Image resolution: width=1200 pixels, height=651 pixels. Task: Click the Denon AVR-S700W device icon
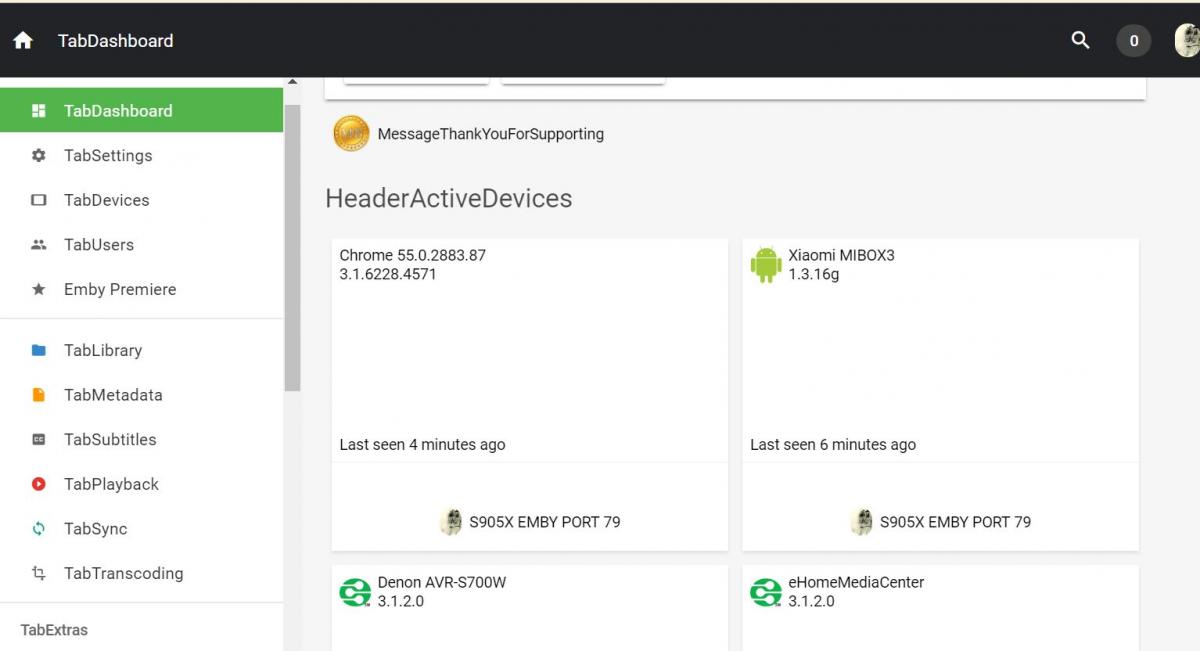pyautogui.click(x=355, y=592)
